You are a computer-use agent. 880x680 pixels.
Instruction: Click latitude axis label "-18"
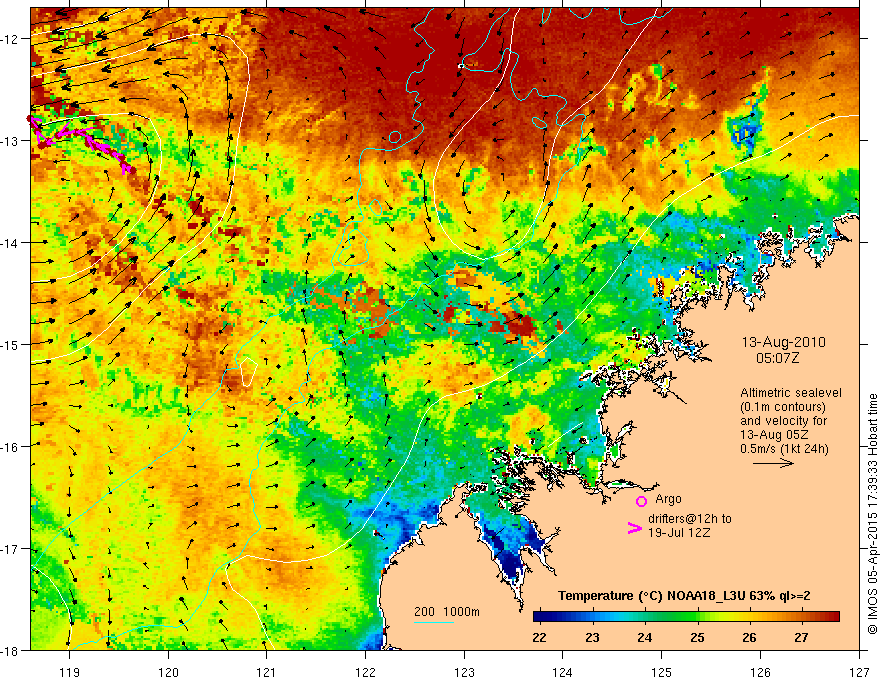[x=10, y=651]
